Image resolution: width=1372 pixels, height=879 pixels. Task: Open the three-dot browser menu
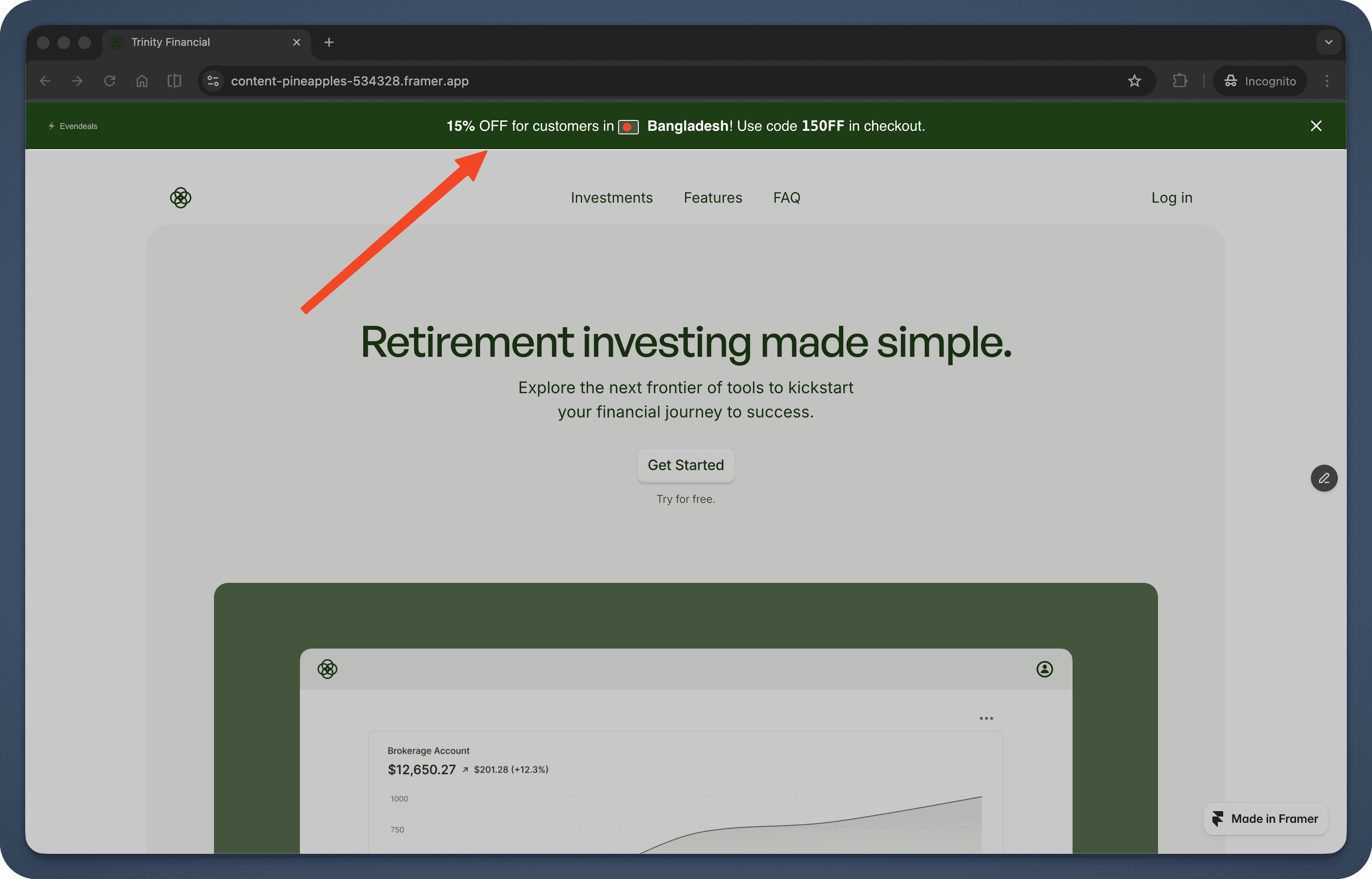(x=1327, y=80)
